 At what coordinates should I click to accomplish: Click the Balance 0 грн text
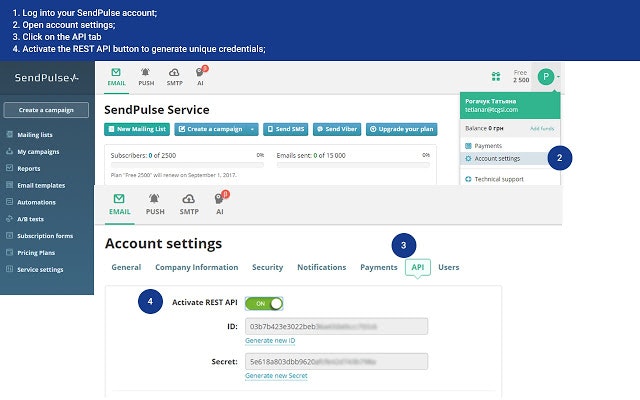click(484, 128)
